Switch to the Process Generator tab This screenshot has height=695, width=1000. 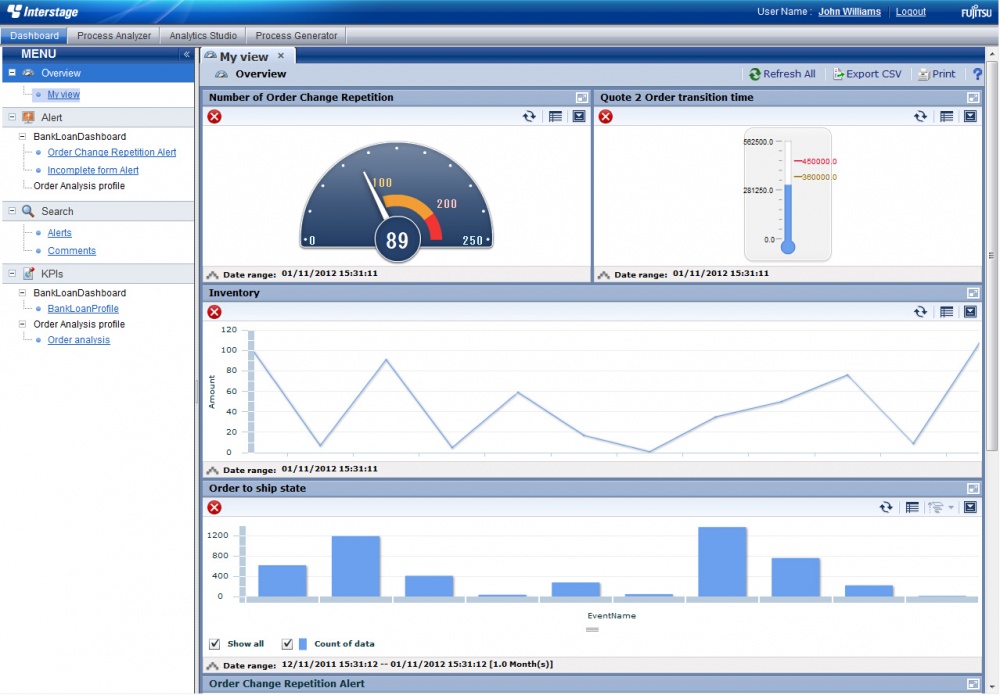pos(297,36)
